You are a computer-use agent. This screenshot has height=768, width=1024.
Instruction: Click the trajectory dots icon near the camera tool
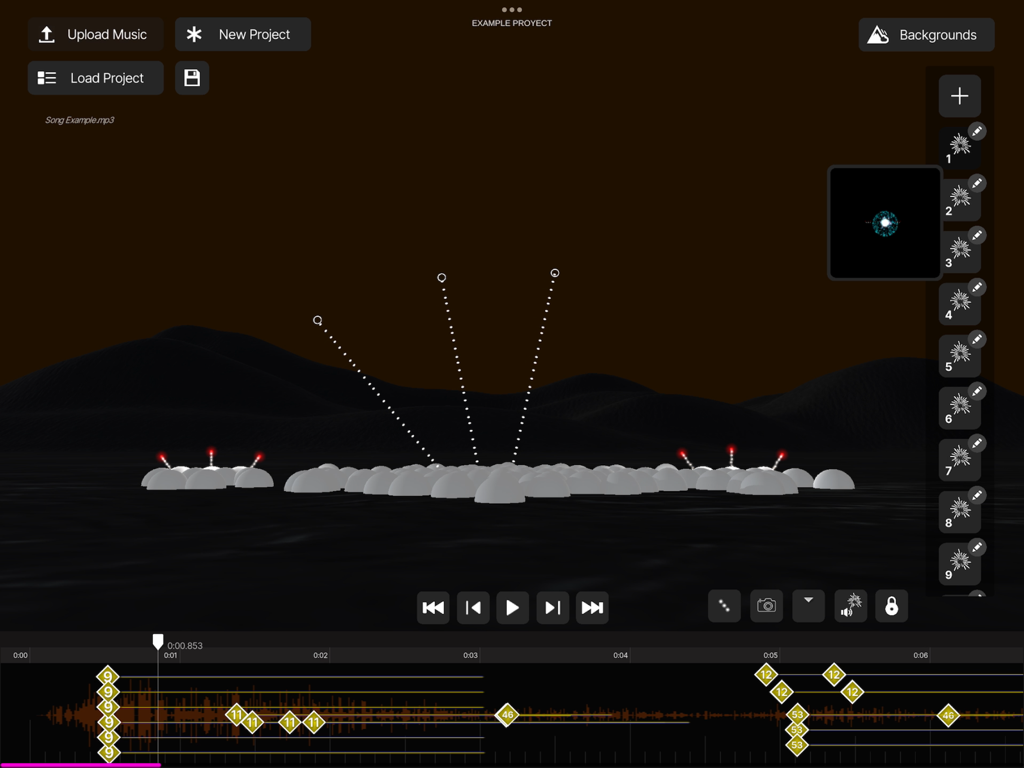pos(724,606)
